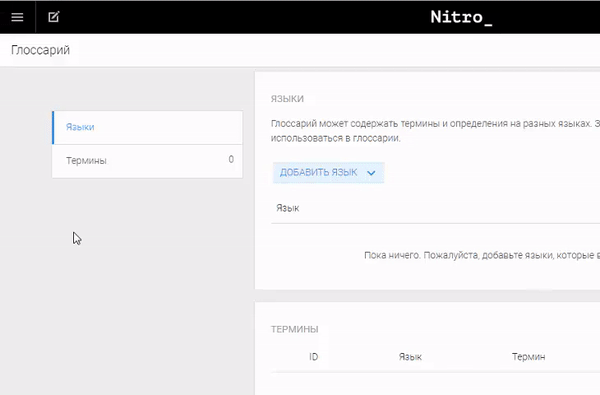
Task: Click underscore at end of Nitro_ title
Action: point(488,24)
